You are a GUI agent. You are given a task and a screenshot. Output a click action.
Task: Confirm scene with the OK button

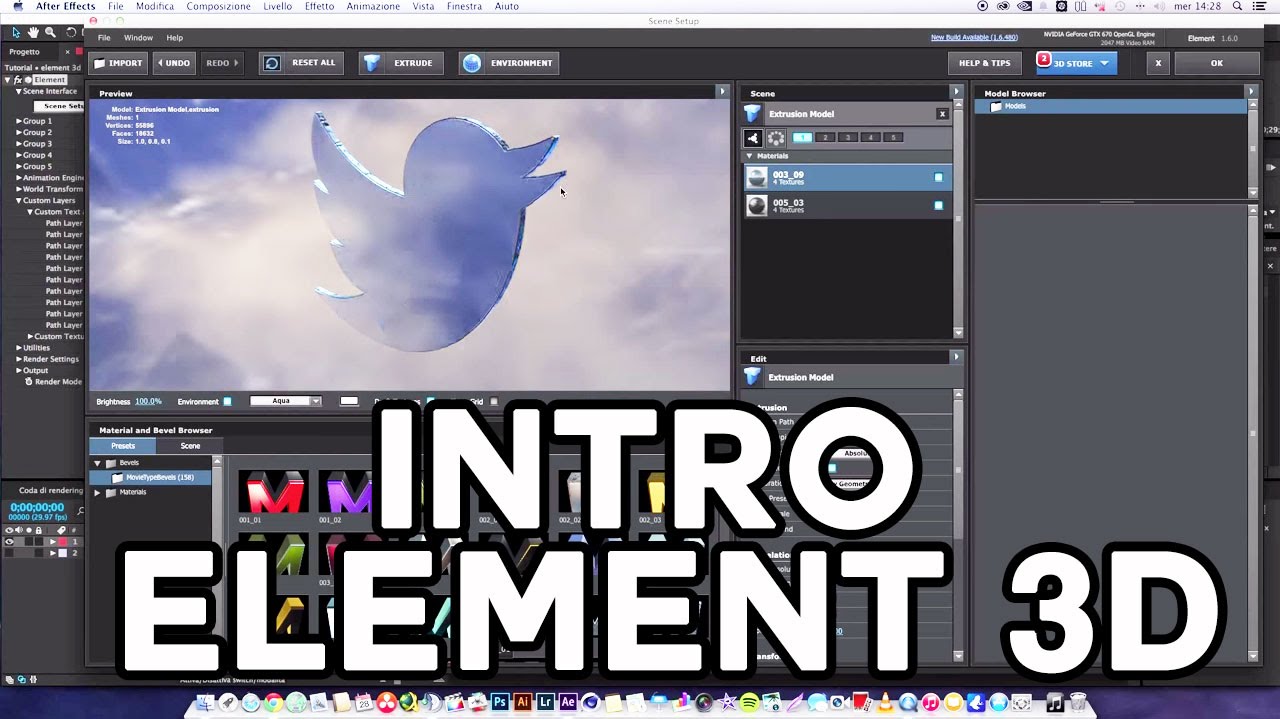[1216, 63]
